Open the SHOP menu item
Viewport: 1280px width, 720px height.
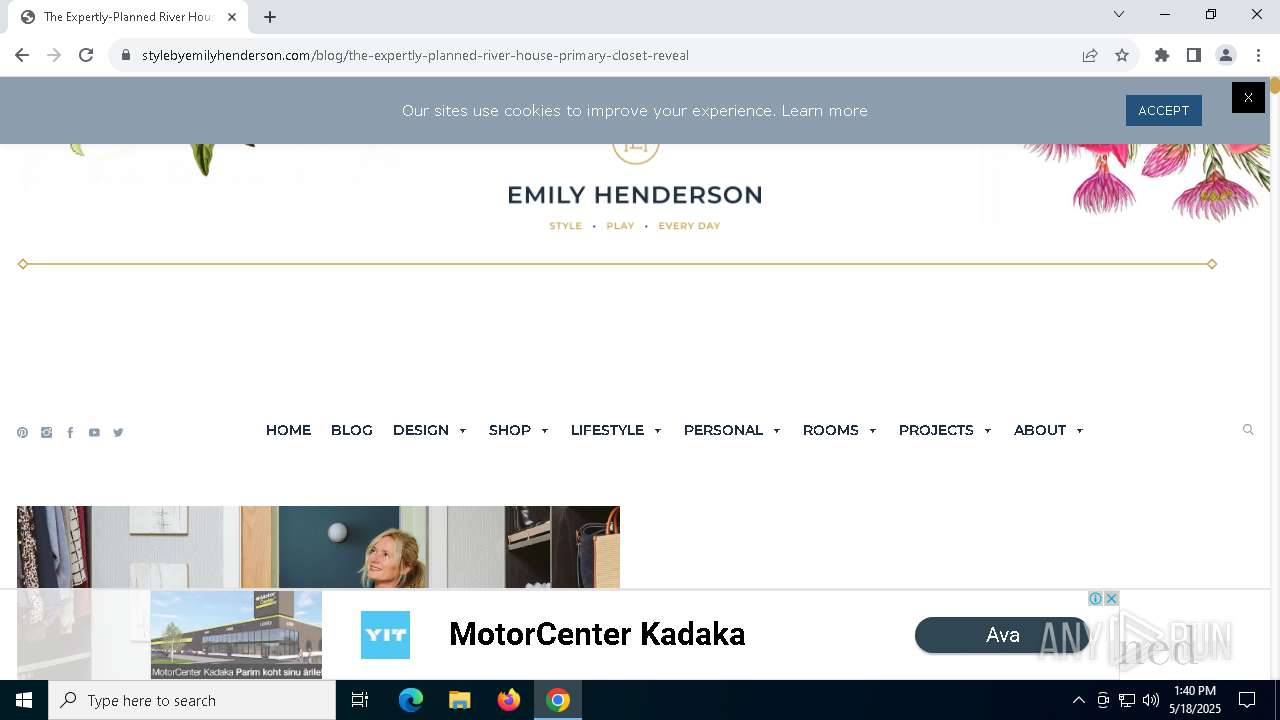(x=510, y=430)
